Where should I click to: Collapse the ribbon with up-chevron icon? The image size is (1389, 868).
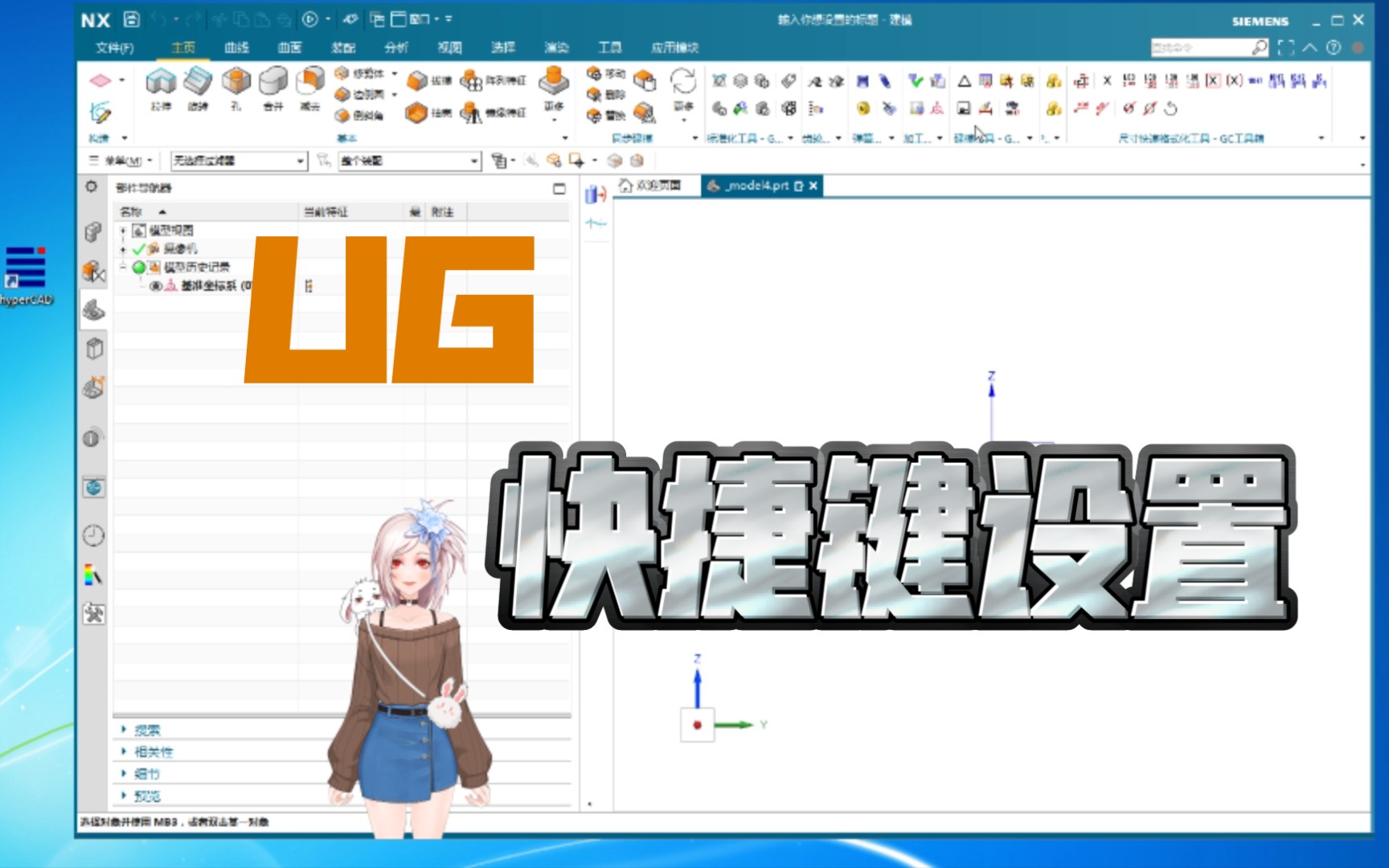[x=1309, y=47]
